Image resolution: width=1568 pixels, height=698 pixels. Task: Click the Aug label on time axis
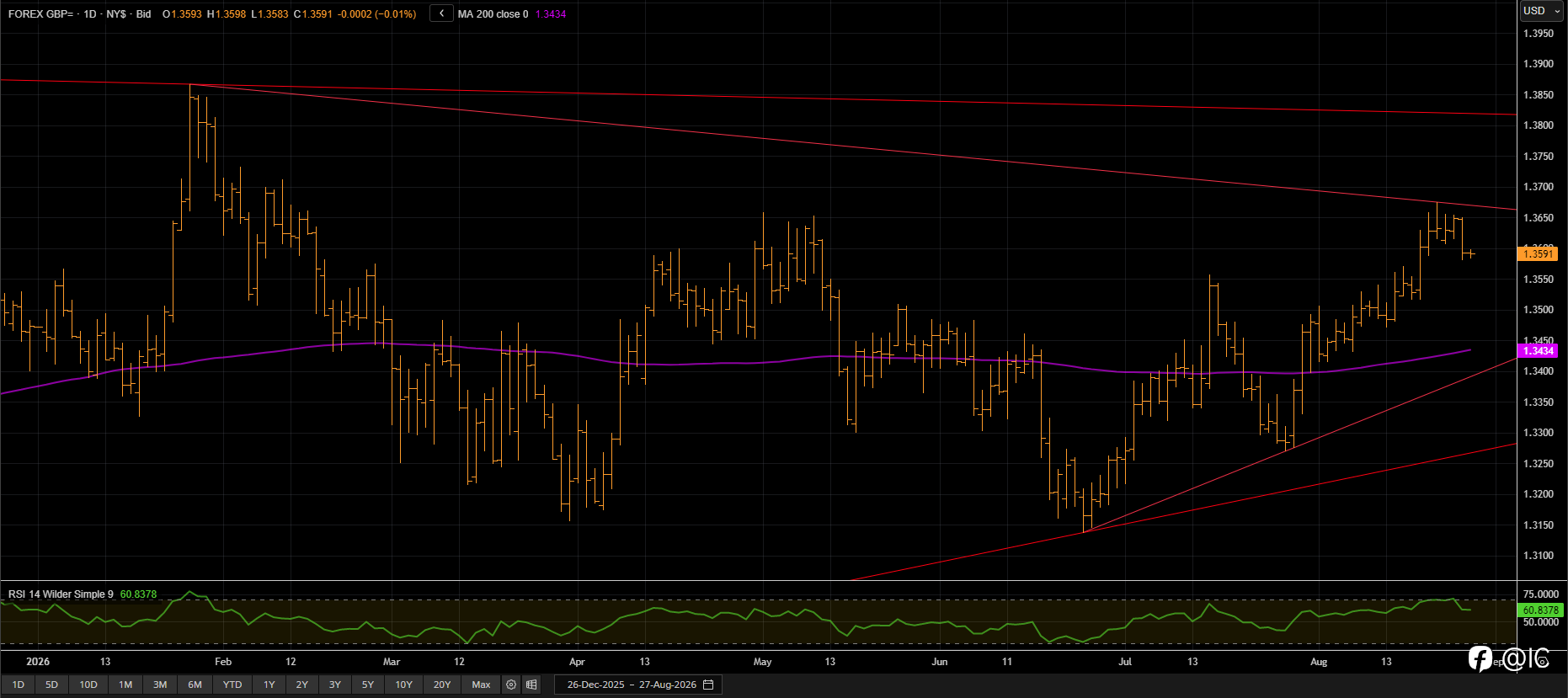(1319, 662)
